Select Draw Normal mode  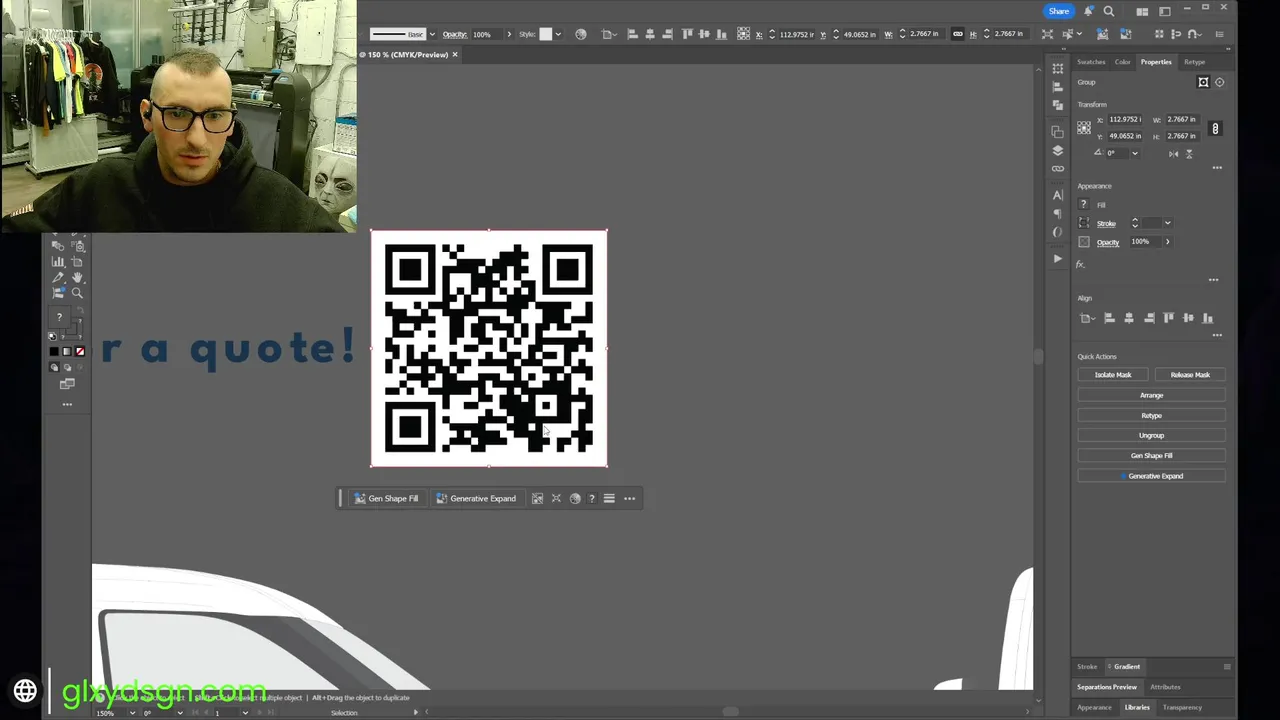54,367
